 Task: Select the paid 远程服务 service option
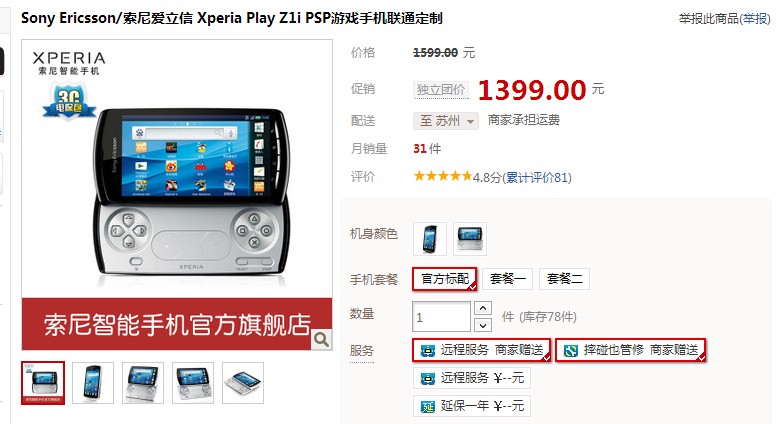[472, 378]
